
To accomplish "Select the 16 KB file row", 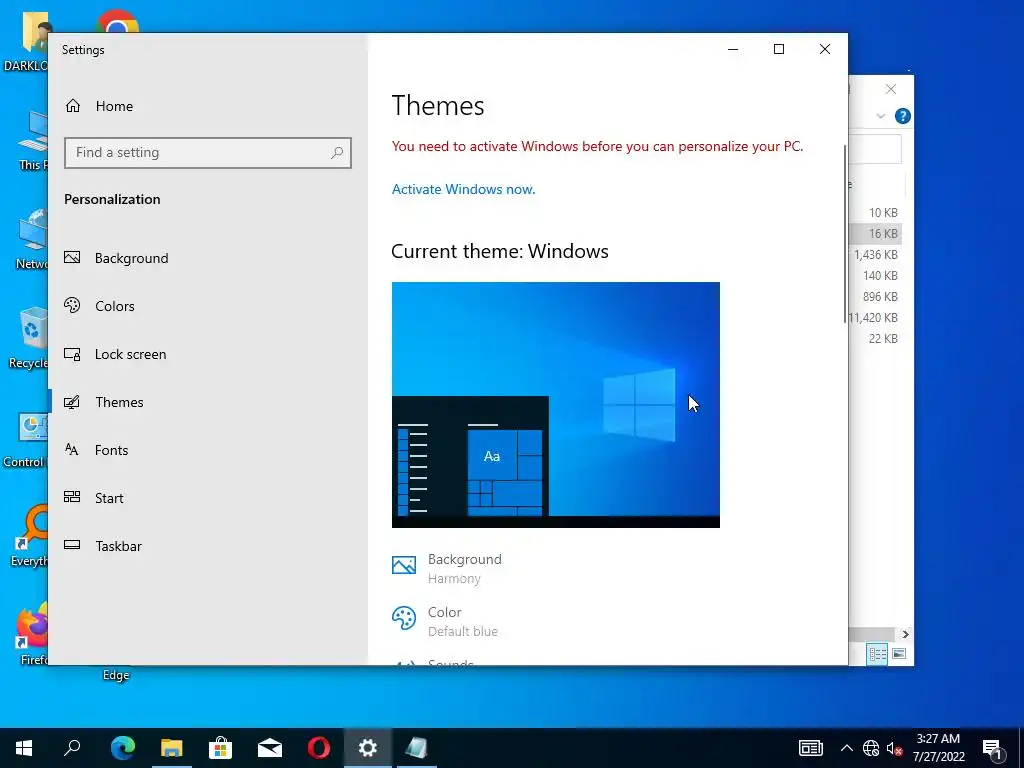I will click(x=875, y=233).
